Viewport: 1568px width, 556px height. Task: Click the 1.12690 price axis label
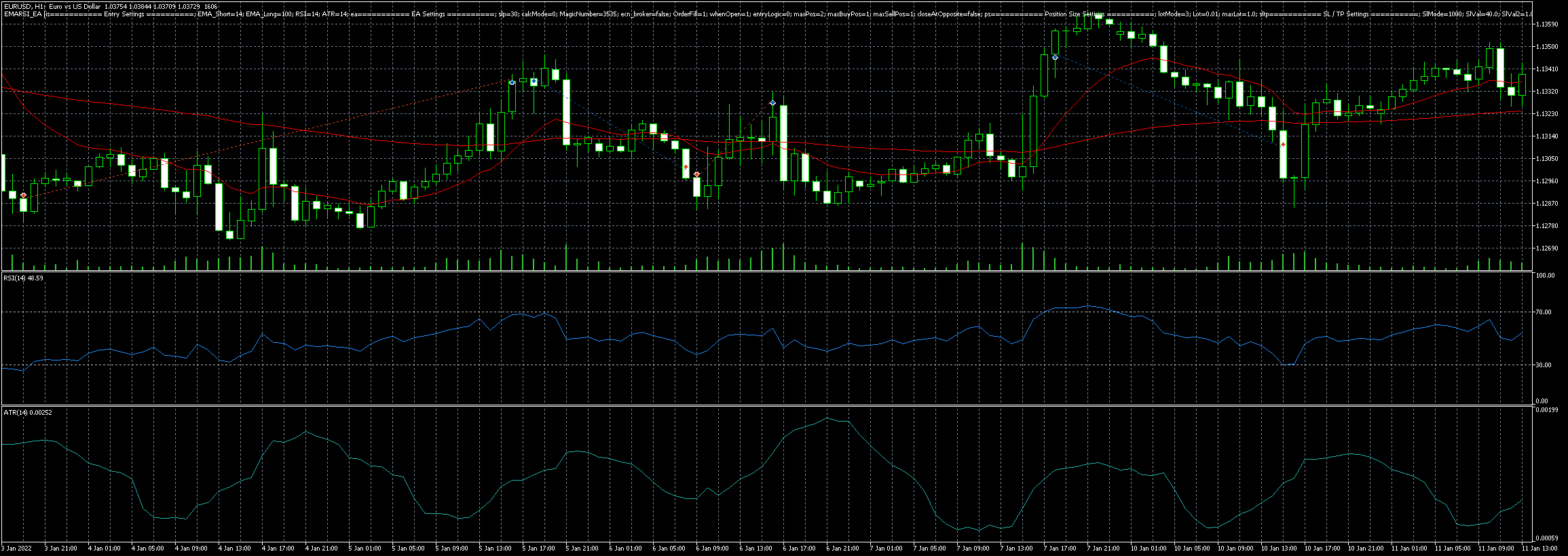[1548, 248]
